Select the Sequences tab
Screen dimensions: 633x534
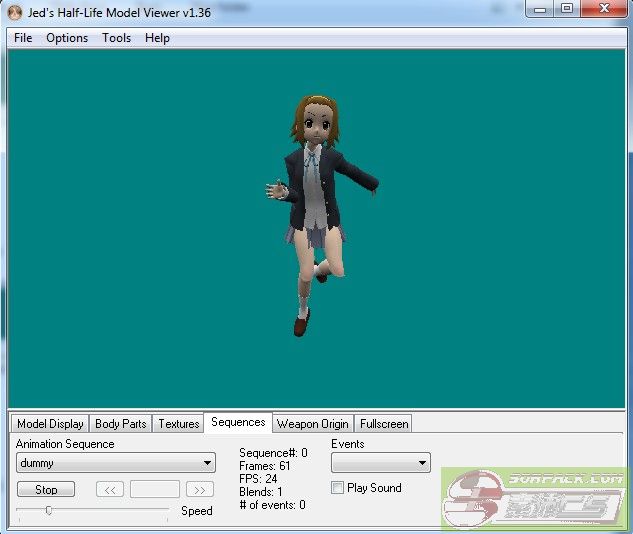pyautogui.click(x=238, y=422)
